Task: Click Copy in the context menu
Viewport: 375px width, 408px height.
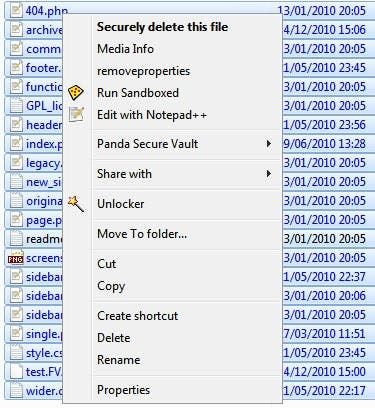Action: pos(111,286)
